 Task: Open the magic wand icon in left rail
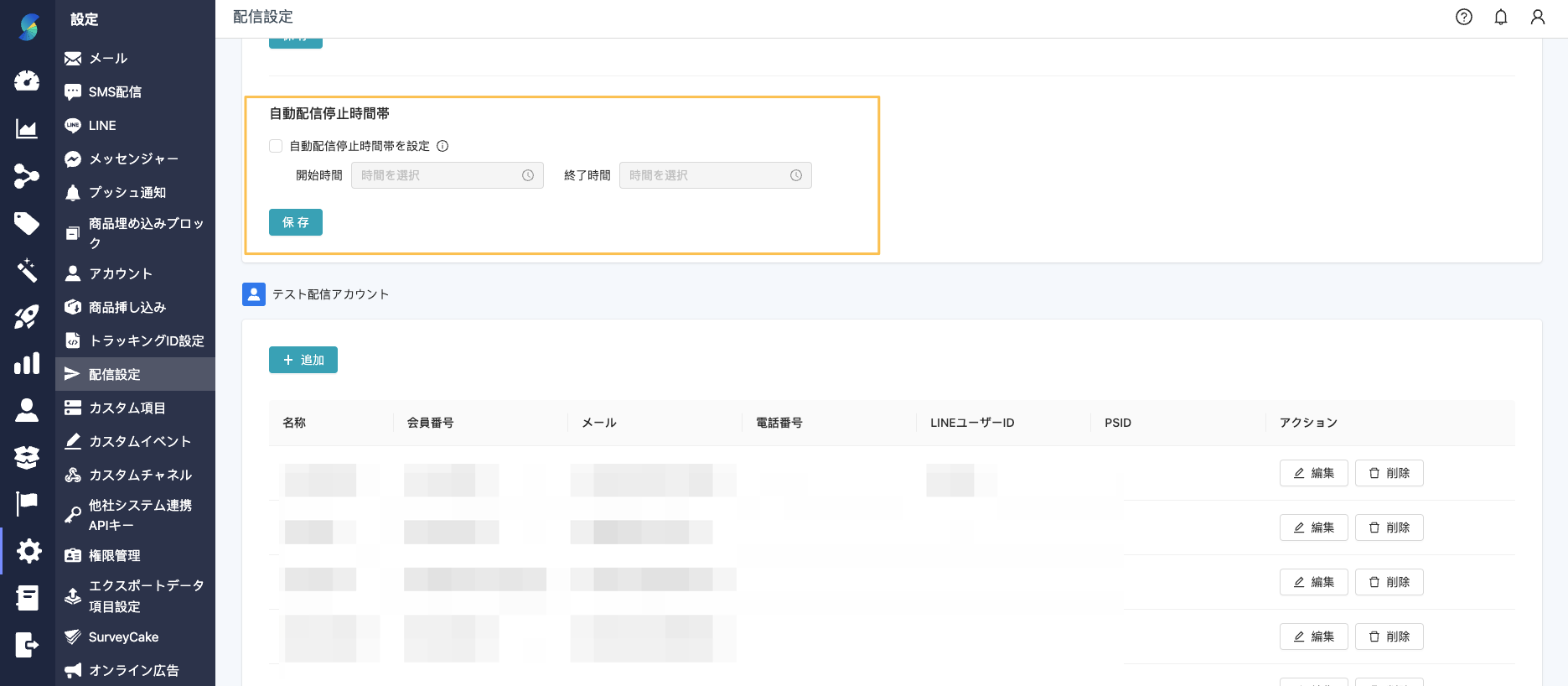[27, 270]
